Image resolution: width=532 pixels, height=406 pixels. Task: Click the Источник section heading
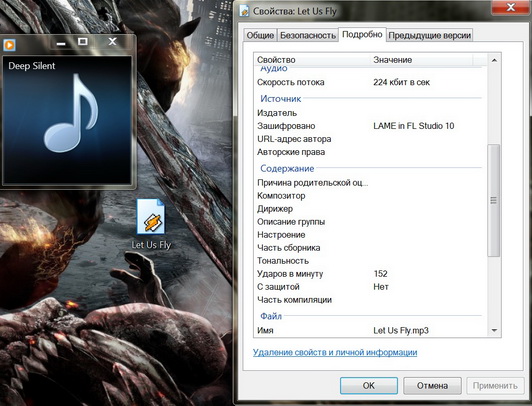pyautogui.click(x=281, y=99)
